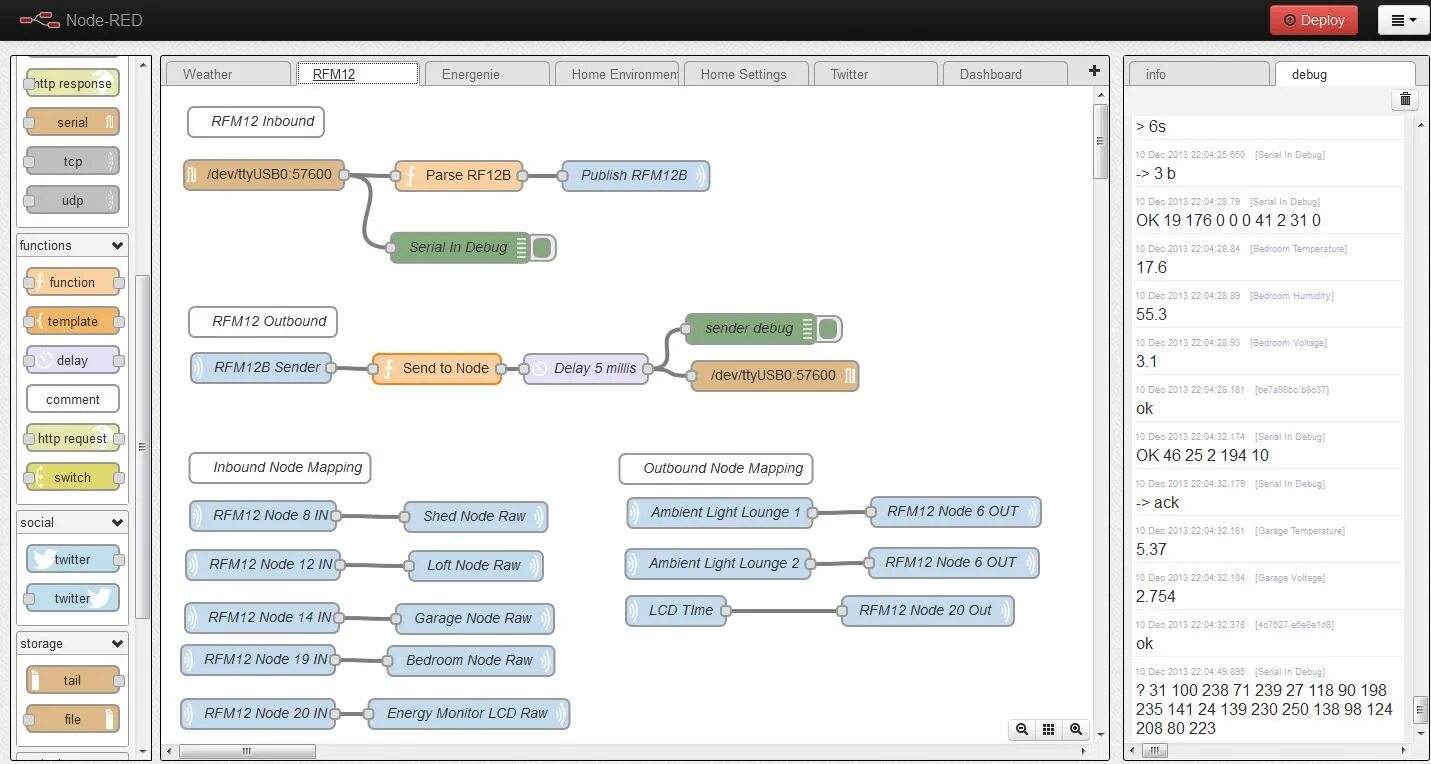Add a new flow tab

coord(1093,70)
